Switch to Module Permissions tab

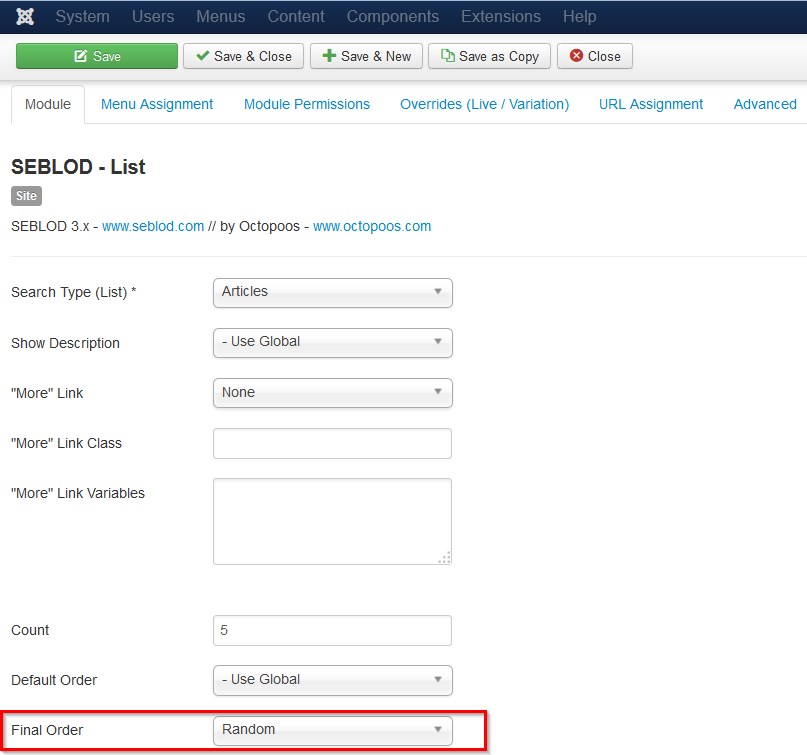tap(307, 104)
